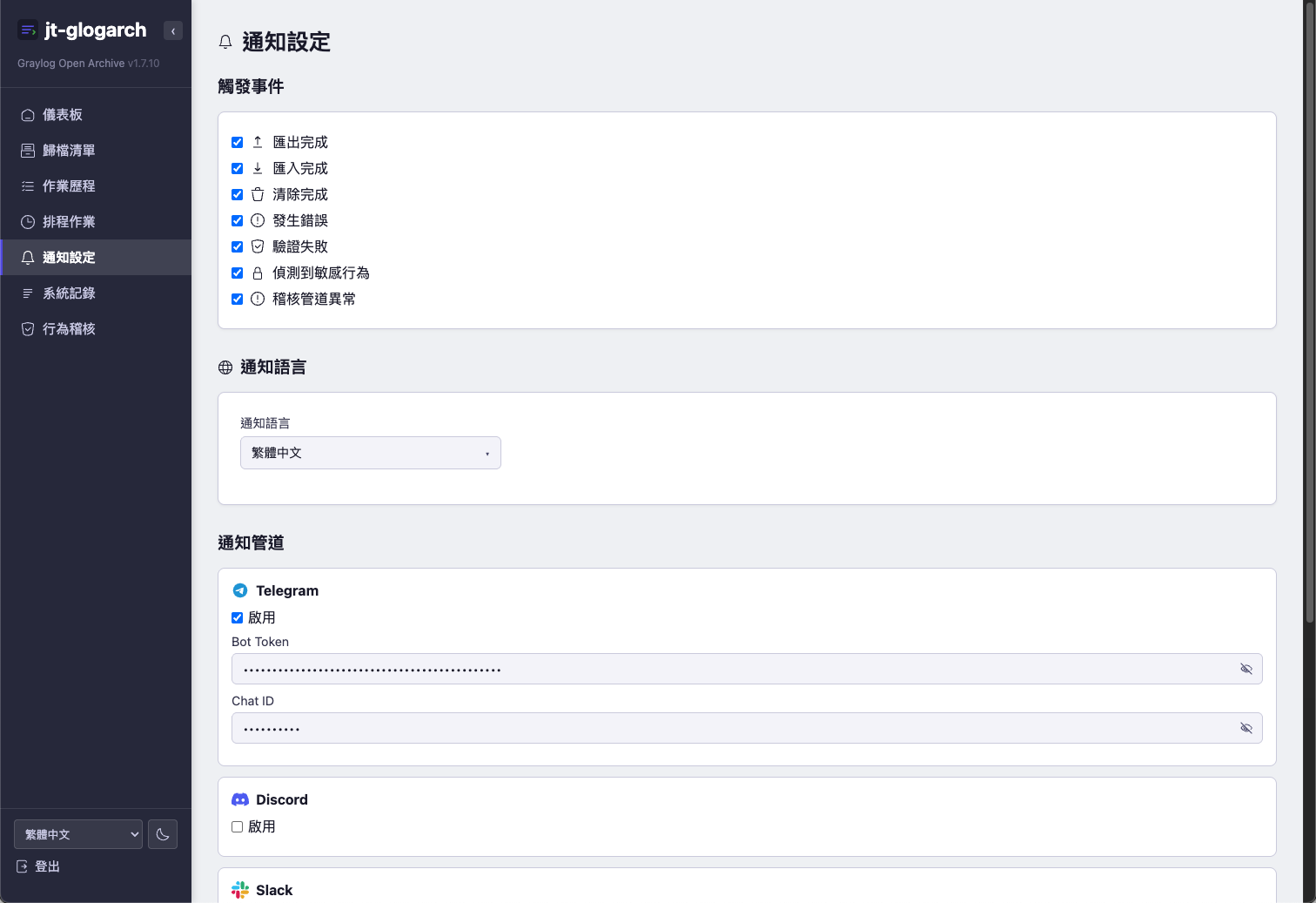
Task: Open 系統記錄 system logs
Action: 96,293
